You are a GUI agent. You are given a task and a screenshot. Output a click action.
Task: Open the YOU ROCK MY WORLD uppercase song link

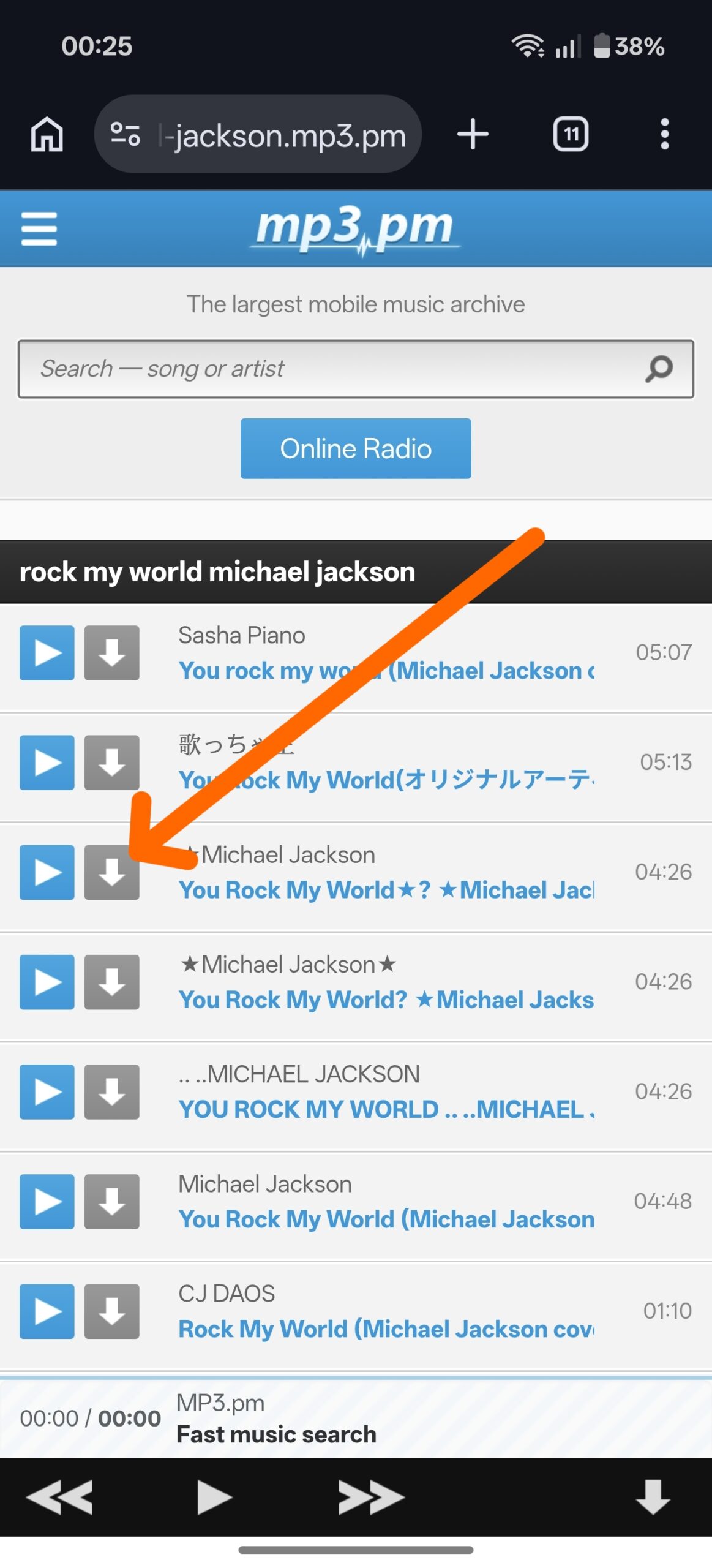click(386, 1109)
